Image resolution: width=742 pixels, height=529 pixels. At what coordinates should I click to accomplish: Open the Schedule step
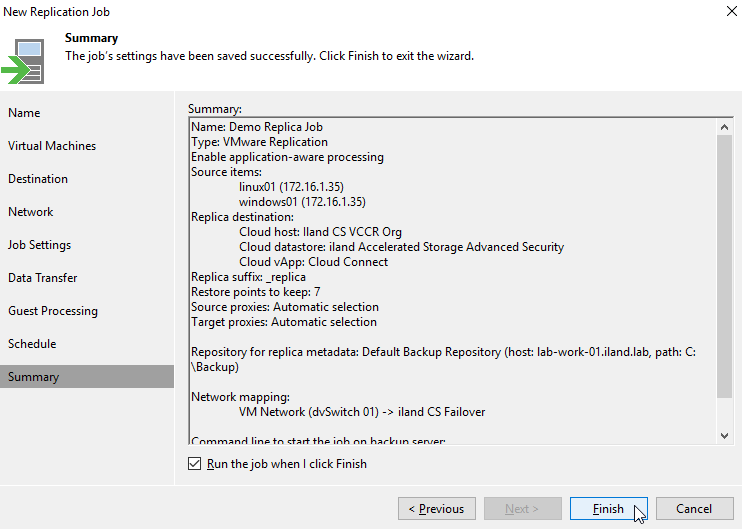pyautogui.click(x=32, y=344)
